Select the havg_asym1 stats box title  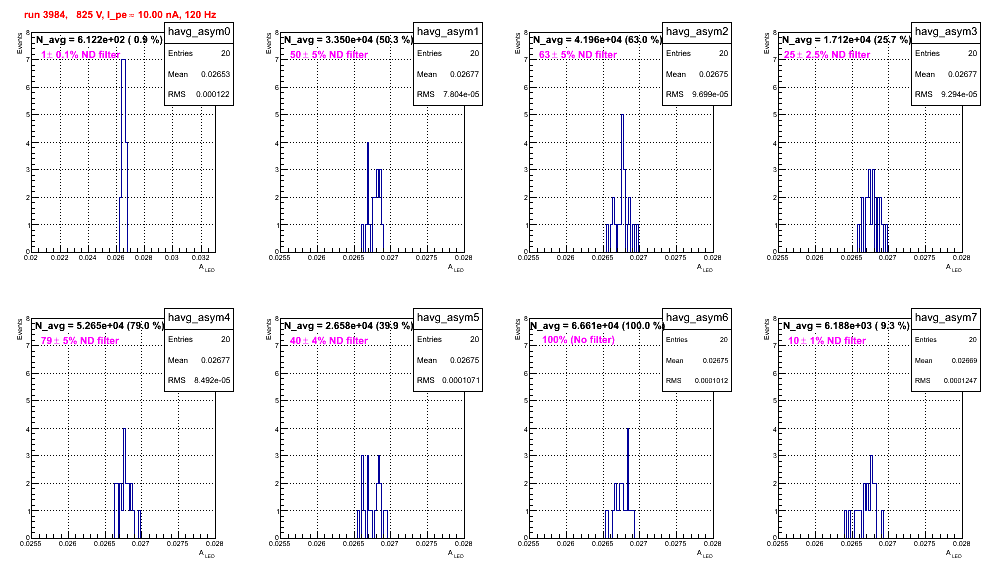[448, 31]
